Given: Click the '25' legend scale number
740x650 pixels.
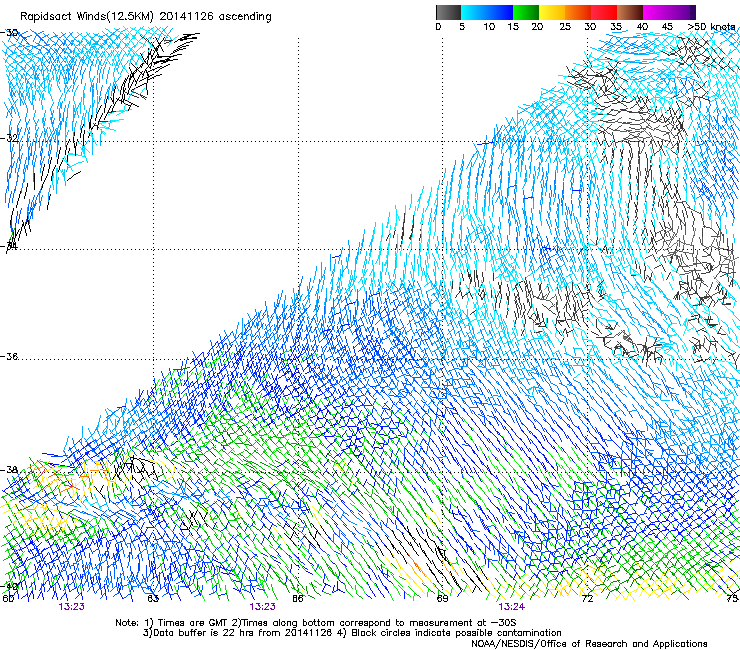Looking at the screenshot, I should tap(565, 27).
